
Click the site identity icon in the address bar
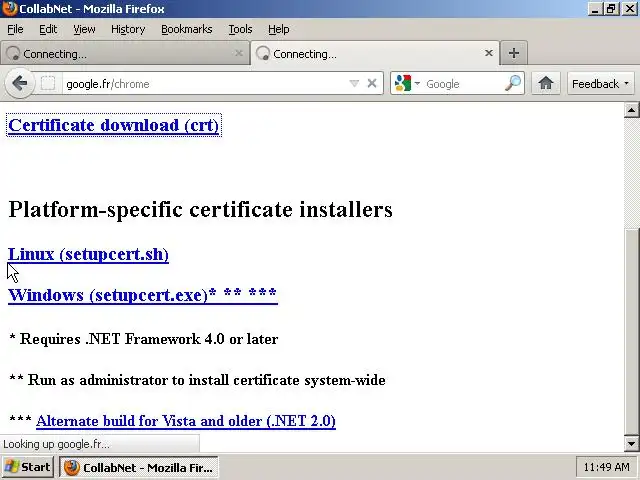tap(48, 84)
